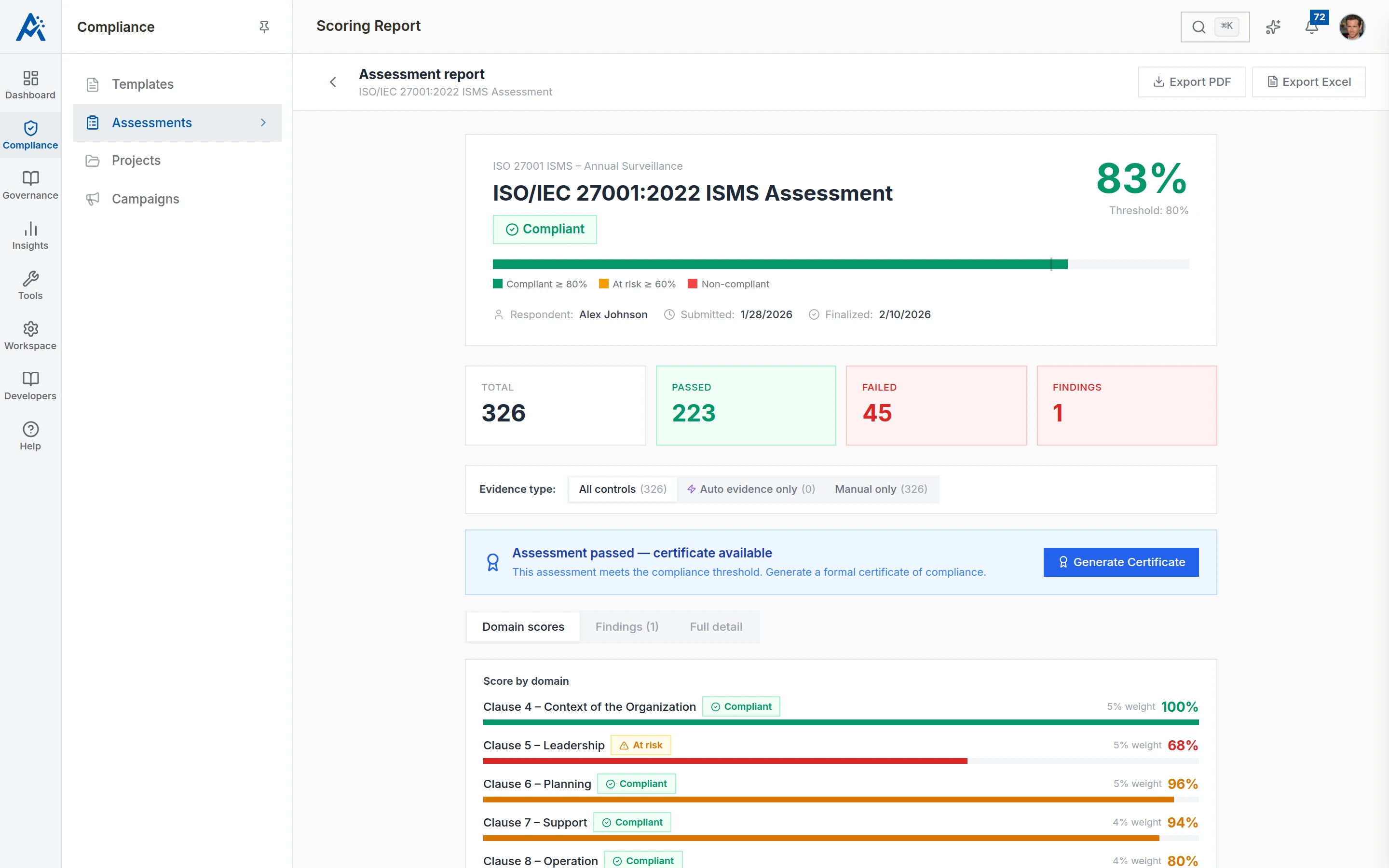1389x868 pixels.
Task: Click the ⌘K shortcut search box
Action: pyautogui.click(x=1214, y=27)
